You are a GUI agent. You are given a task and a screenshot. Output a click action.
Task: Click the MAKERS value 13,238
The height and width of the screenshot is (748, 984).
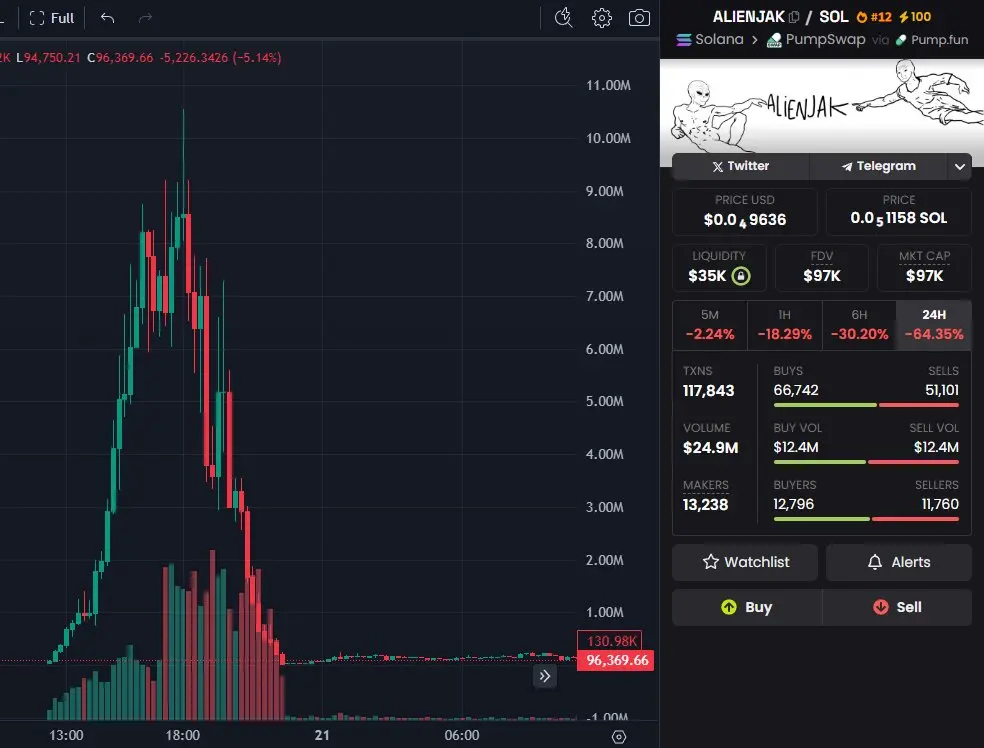705,505
